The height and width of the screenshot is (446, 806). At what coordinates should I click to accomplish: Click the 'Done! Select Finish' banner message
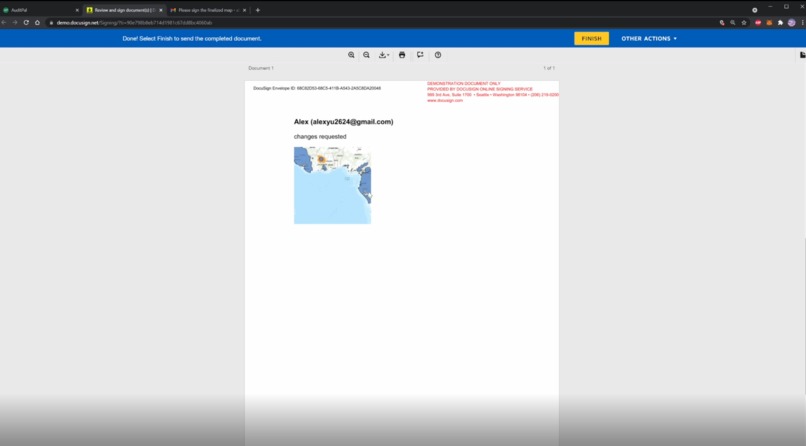pos(192,39)
